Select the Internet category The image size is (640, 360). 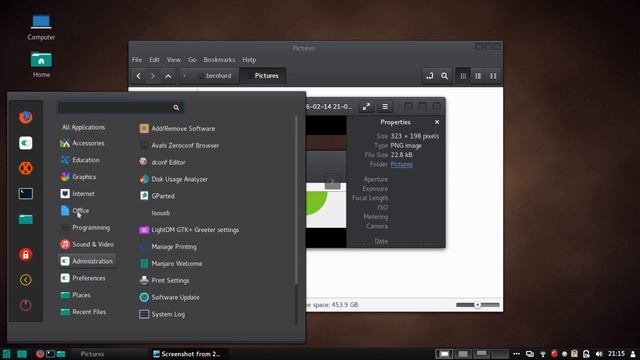(78, 194)
